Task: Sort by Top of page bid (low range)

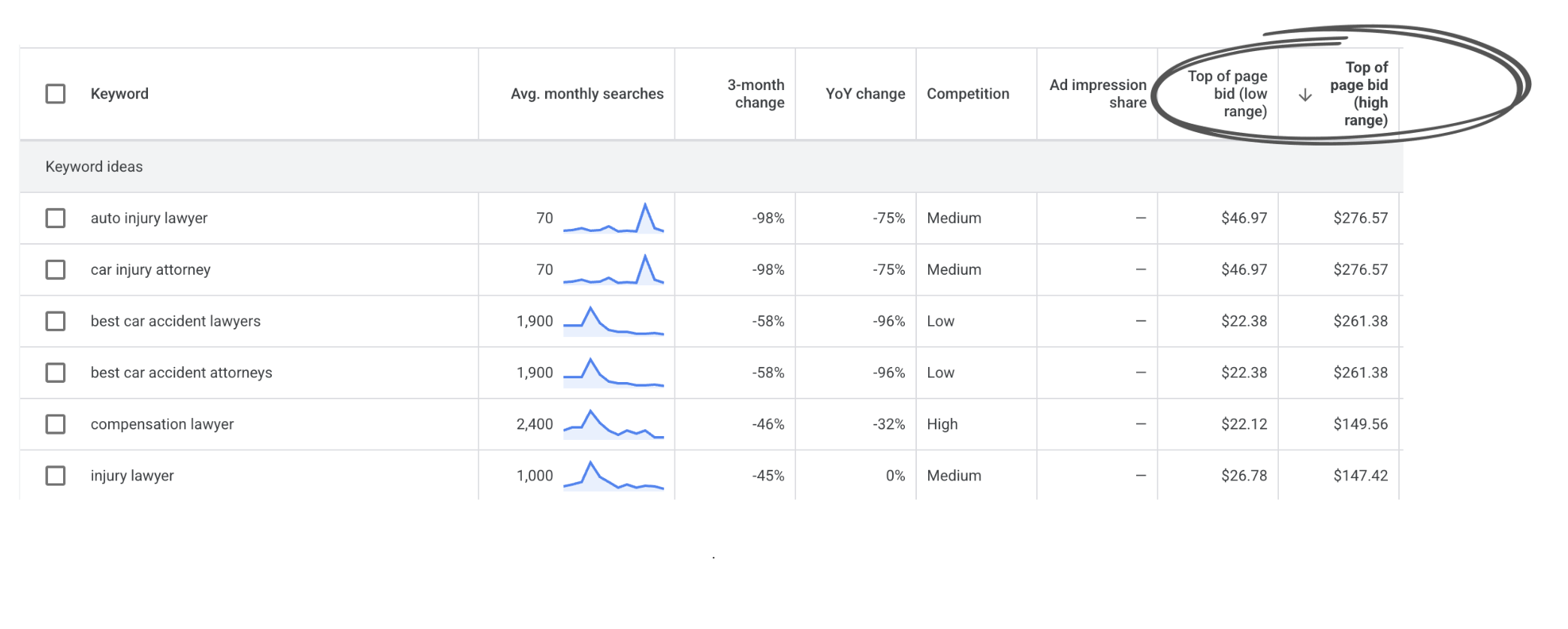Action: [x=1228, y=94]
